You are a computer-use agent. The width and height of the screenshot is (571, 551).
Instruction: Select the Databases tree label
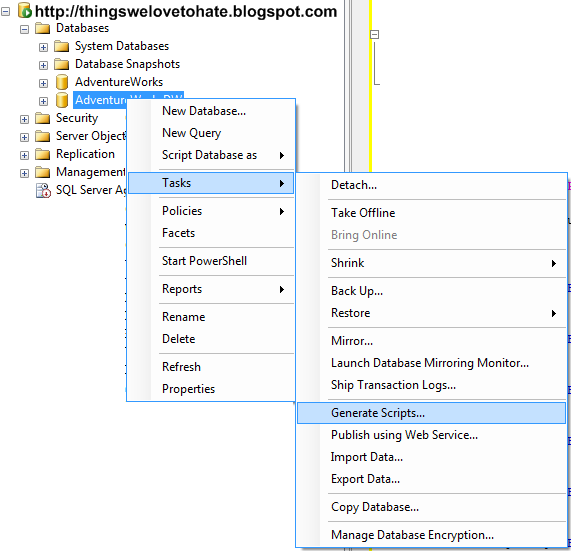coord(83,28)
